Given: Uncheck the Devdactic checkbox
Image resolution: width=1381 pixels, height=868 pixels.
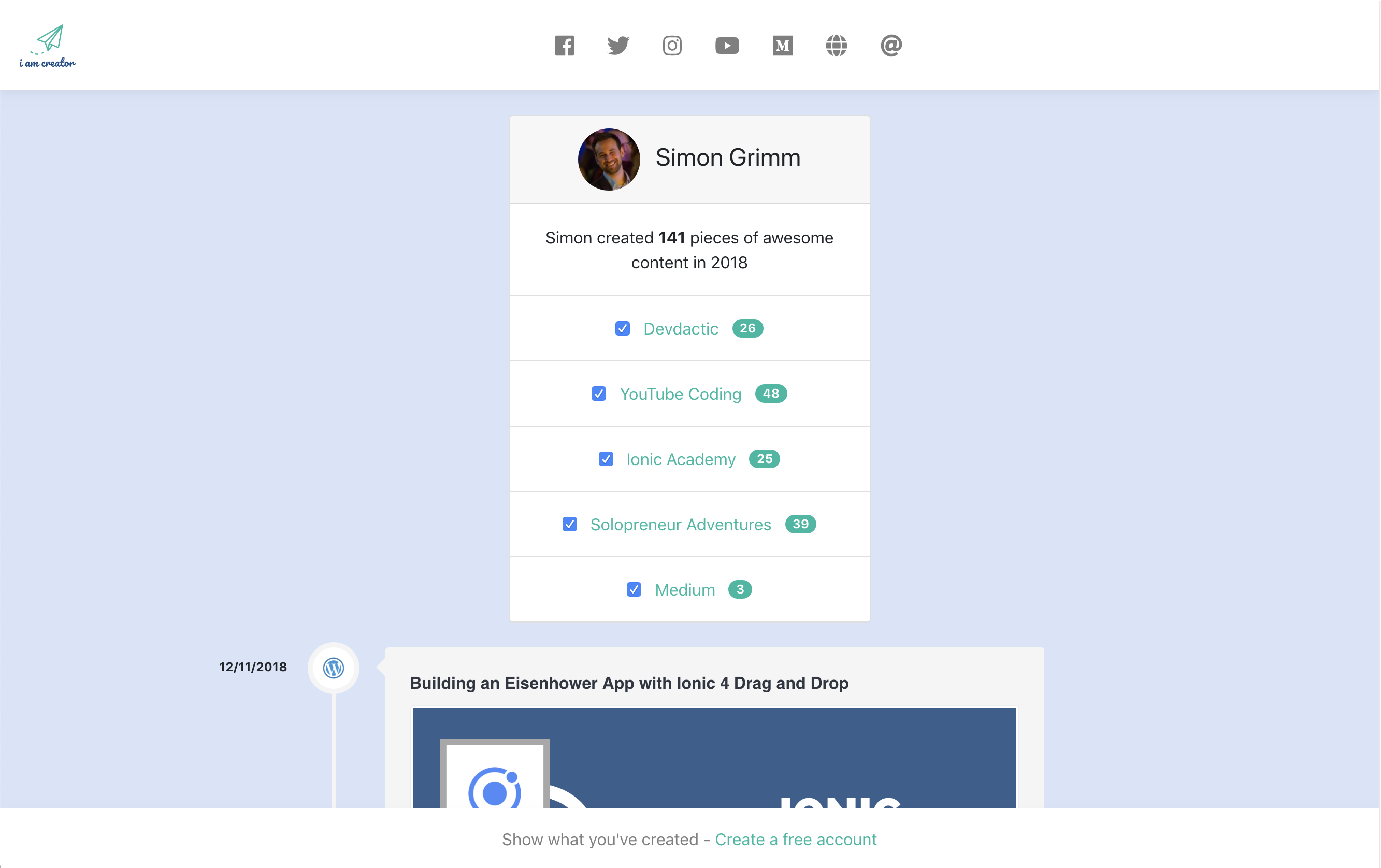Looking at the screenshot, I should [622, 328].
